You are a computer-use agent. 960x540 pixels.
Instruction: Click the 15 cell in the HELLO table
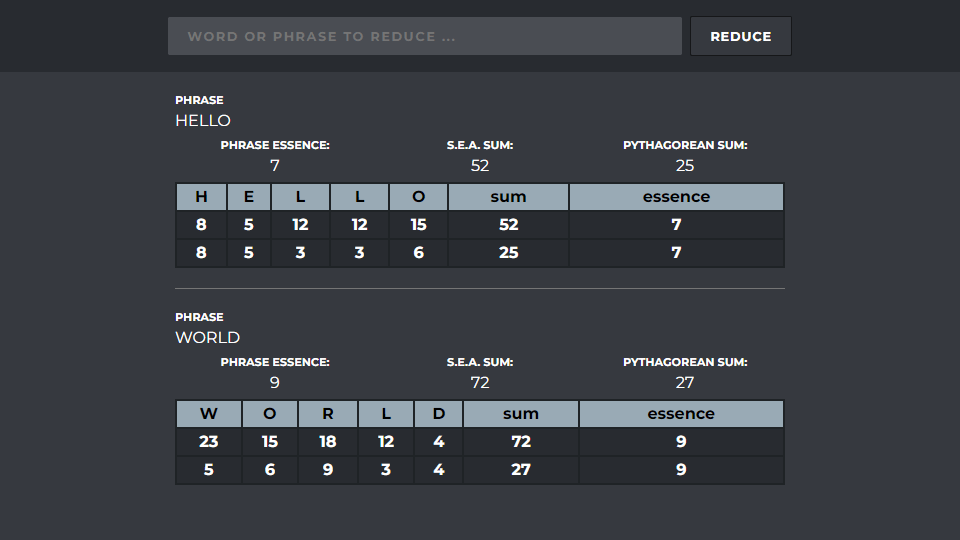pyautogui.click(x=419, y=225)
